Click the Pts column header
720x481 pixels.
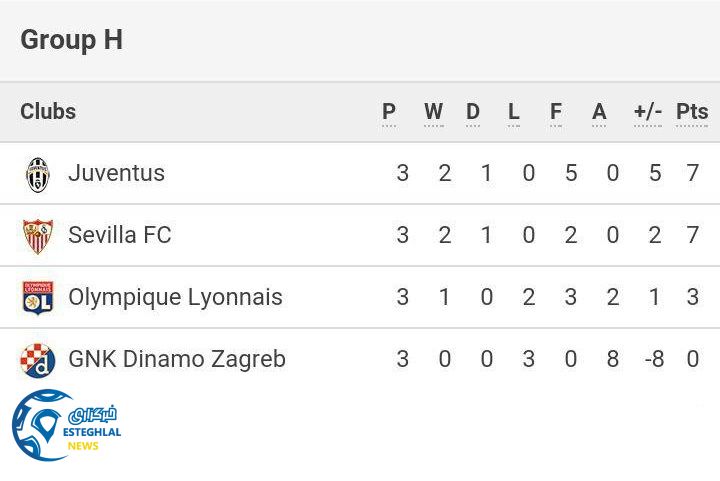[x=692, y=112]
